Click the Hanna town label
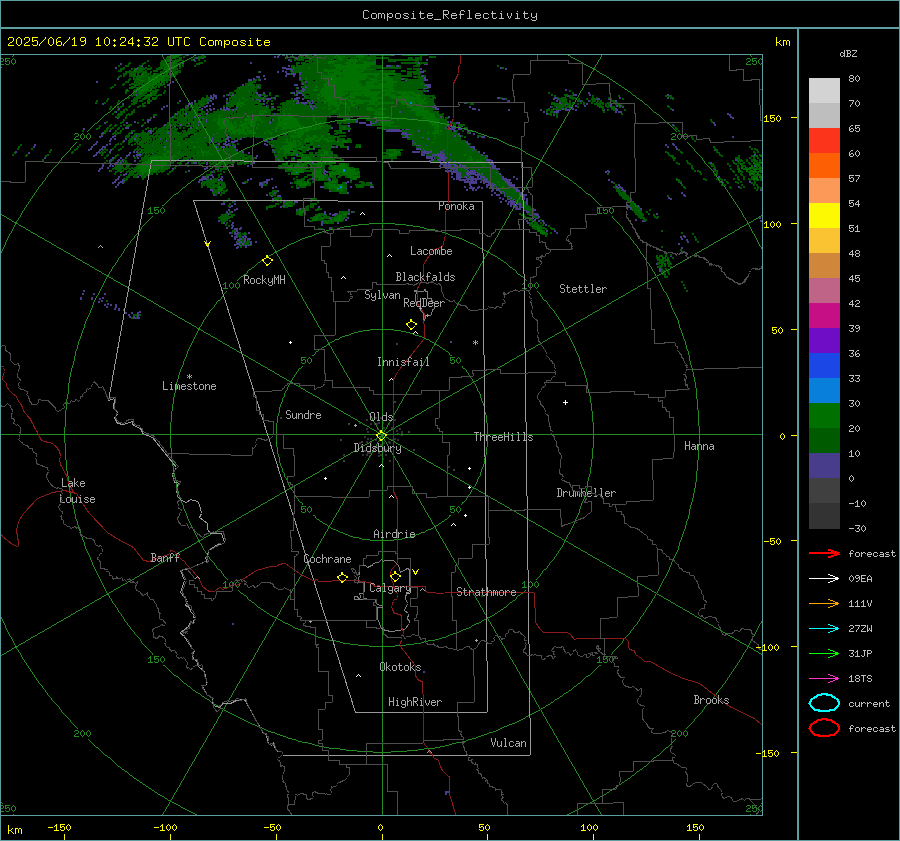This screenshot has width=900, height=841. [699, 446]
